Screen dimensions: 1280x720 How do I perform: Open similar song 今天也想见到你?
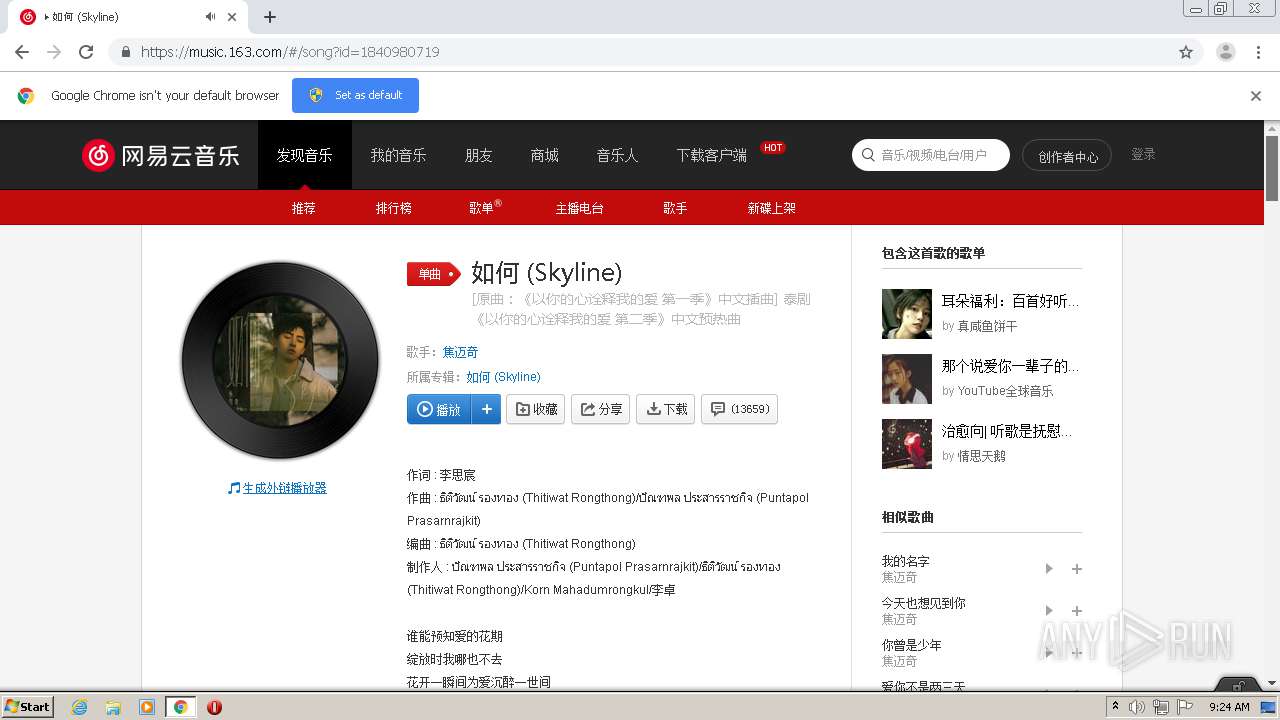point(923,603)
